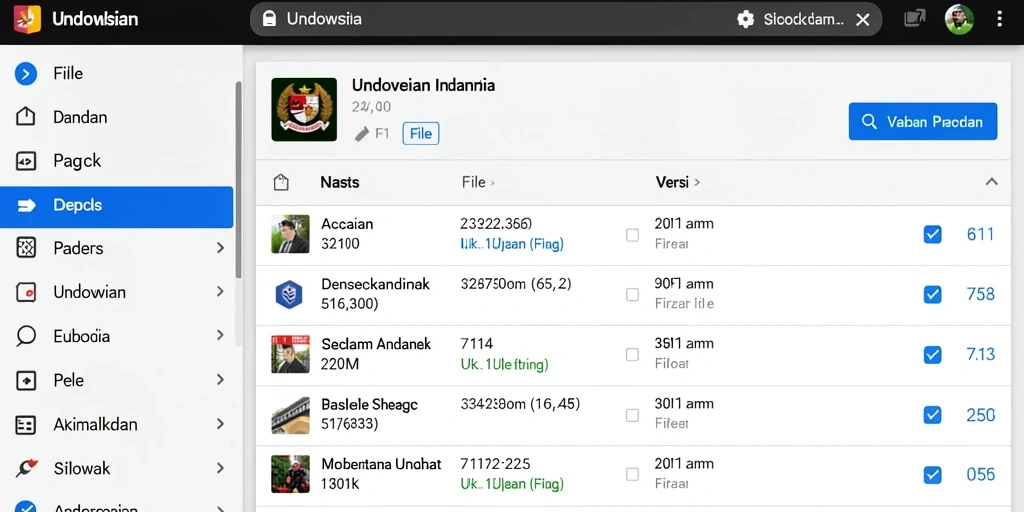
Task: Expand the Paders sidebar chevron
Action: point(220,248)
